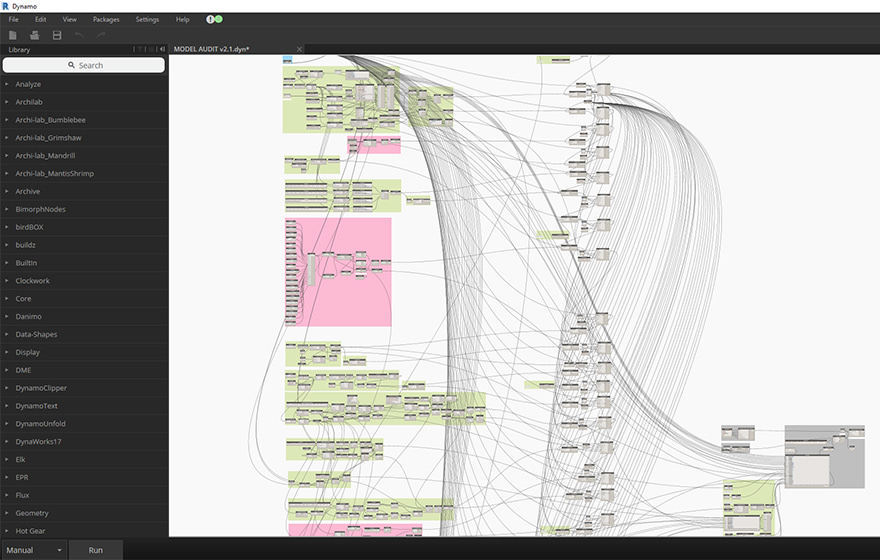This screenshot has height=560, width=880.
Task: Close the MODEL AUDIT v2.1.dyn tab
Action: coord(299,49)
